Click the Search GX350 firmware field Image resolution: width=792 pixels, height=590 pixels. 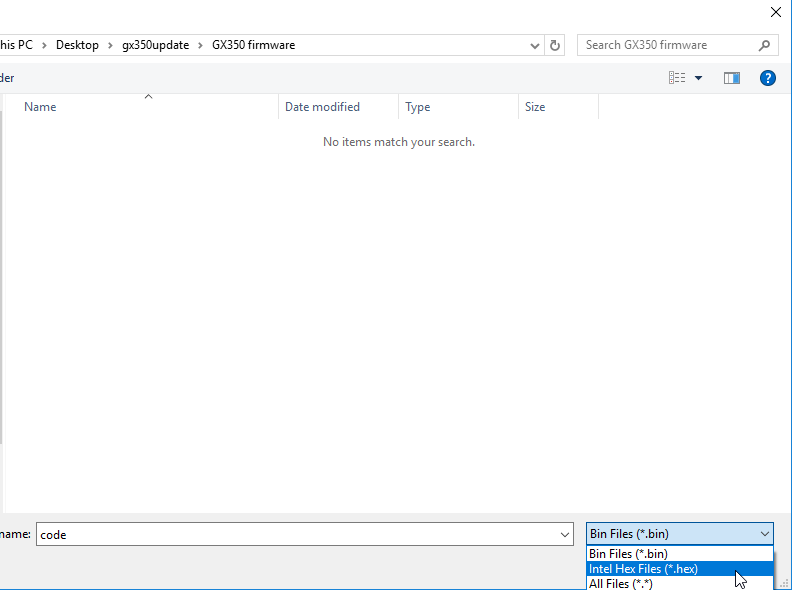(x=665, y=45)
